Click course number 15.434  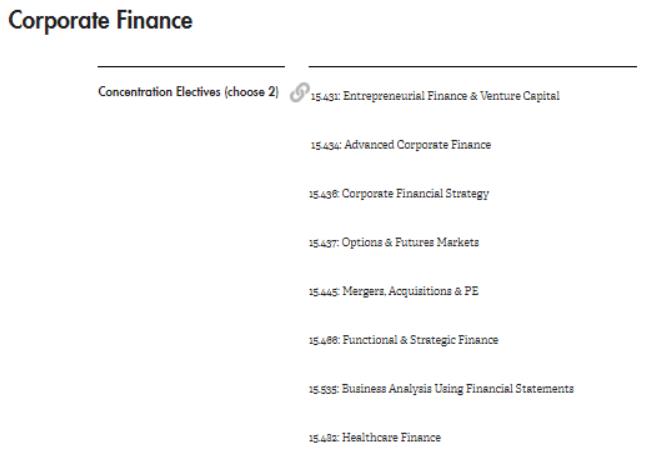326,145
